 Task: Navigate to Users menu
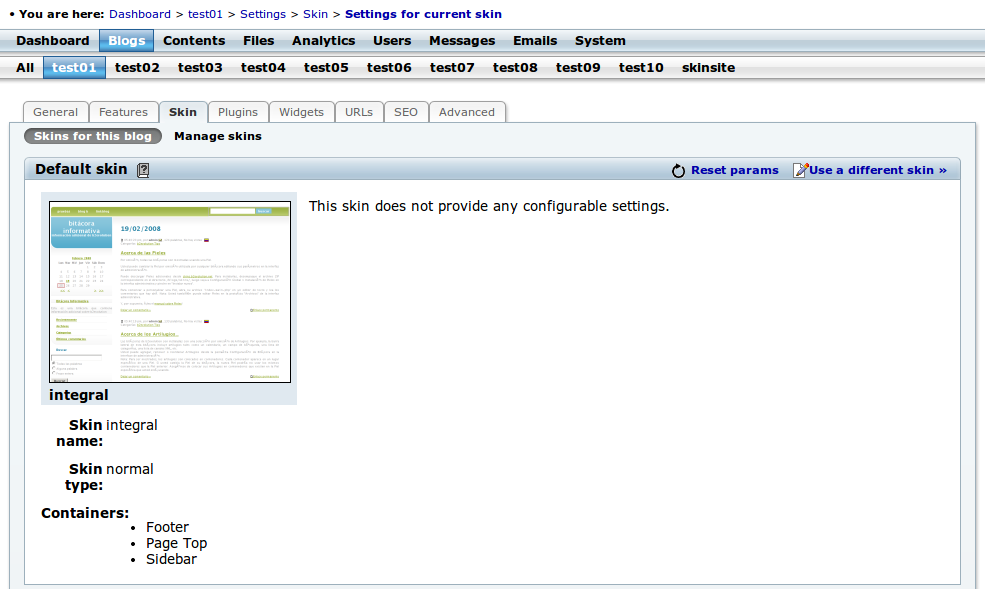point(392,41)
